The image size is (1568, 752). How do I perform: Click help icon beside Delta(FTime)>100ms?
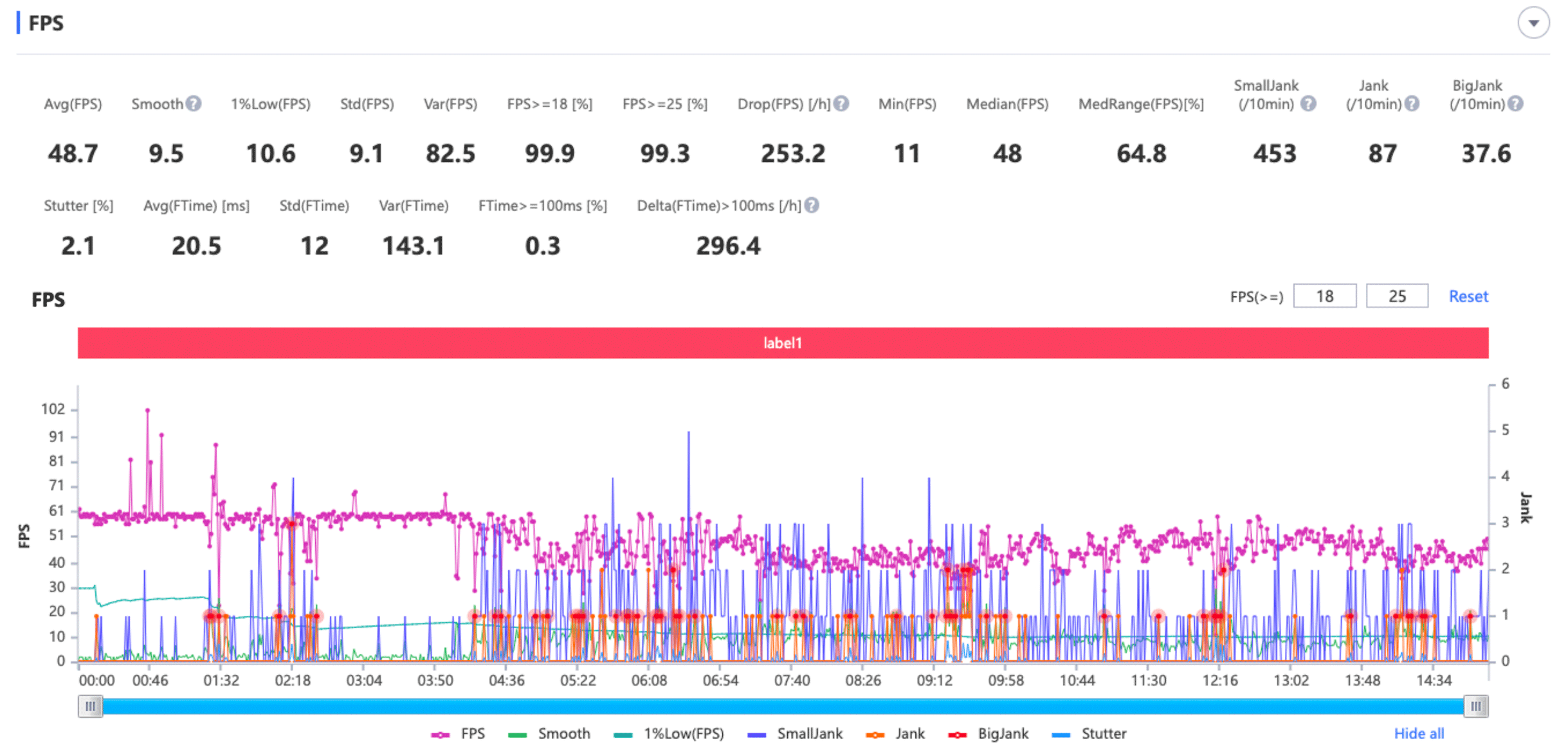(x=812, y=205)
